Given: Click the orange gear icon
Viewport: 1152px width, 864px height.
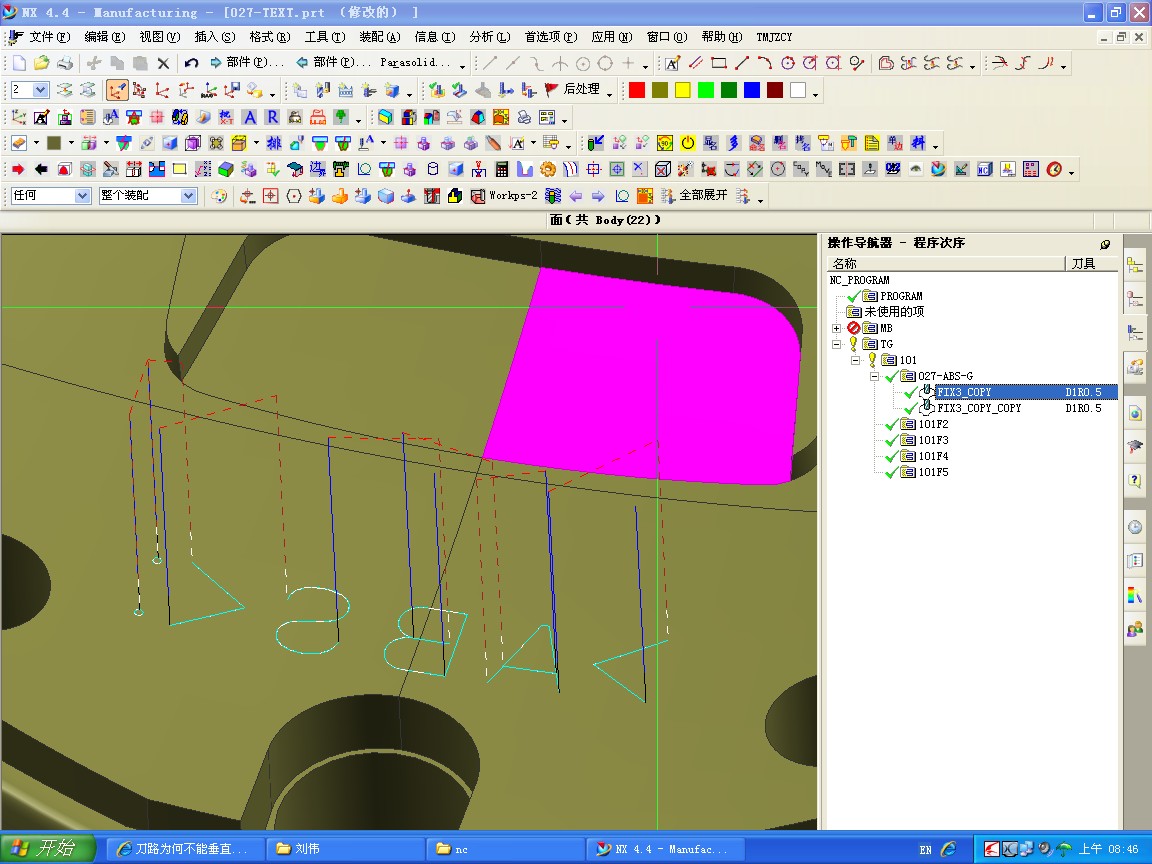Looking at the screenshot, I should [x=547, y=170].
